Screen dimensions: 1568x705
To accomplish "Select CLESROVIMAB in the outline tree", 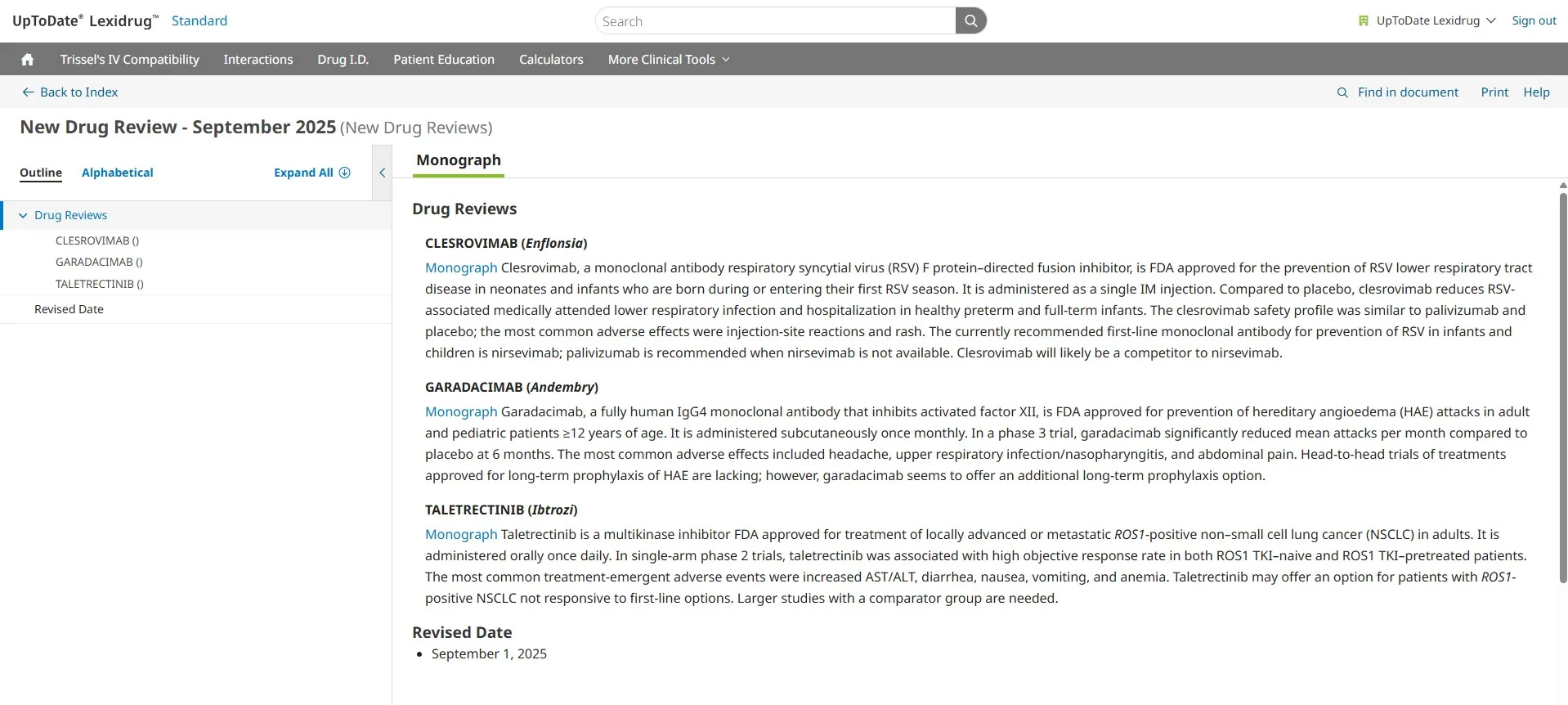I will 97,240.
